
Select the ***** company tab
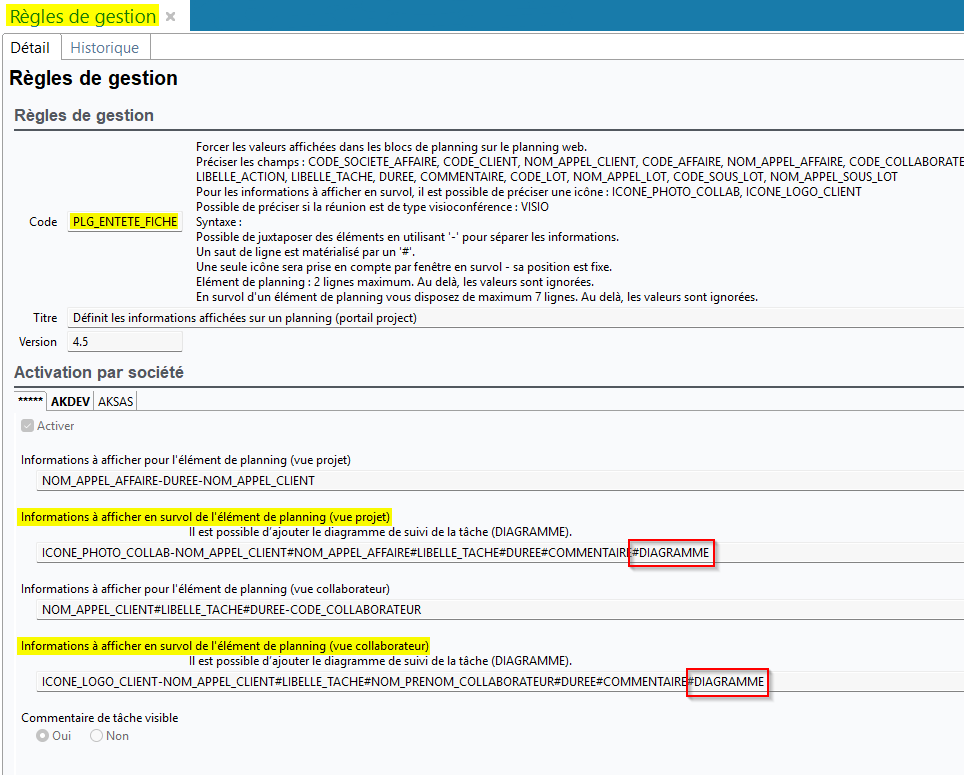(x=31, y=401)
